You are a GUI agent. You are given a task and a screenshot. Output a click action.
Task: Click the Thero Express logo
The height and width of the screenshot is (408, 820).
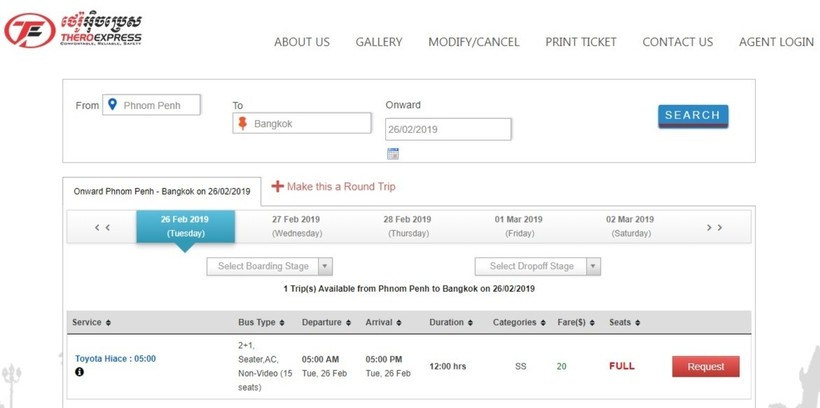click(72, 30)
